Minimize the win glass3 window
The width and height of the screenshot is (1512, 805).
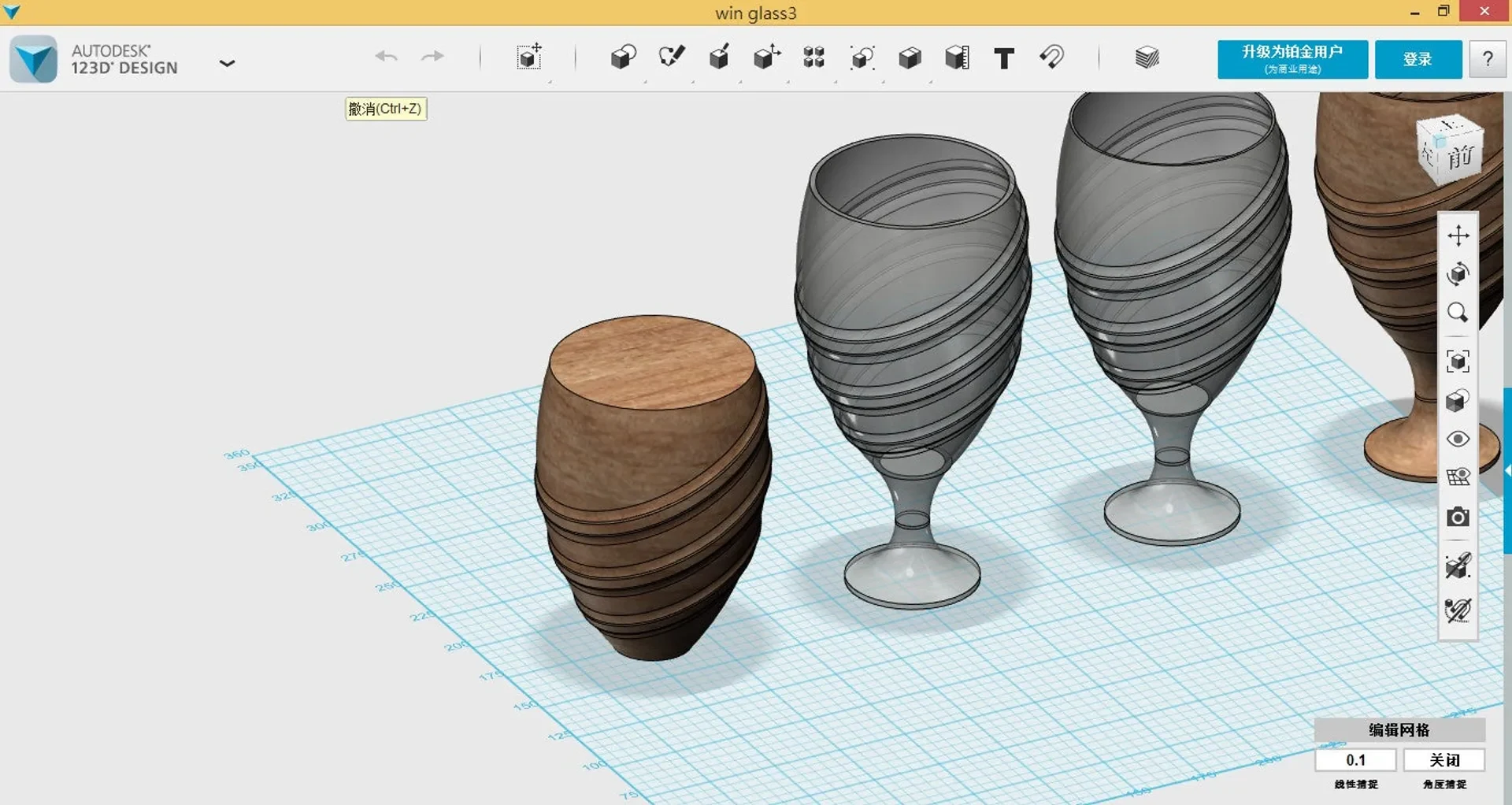point(1415,12)
